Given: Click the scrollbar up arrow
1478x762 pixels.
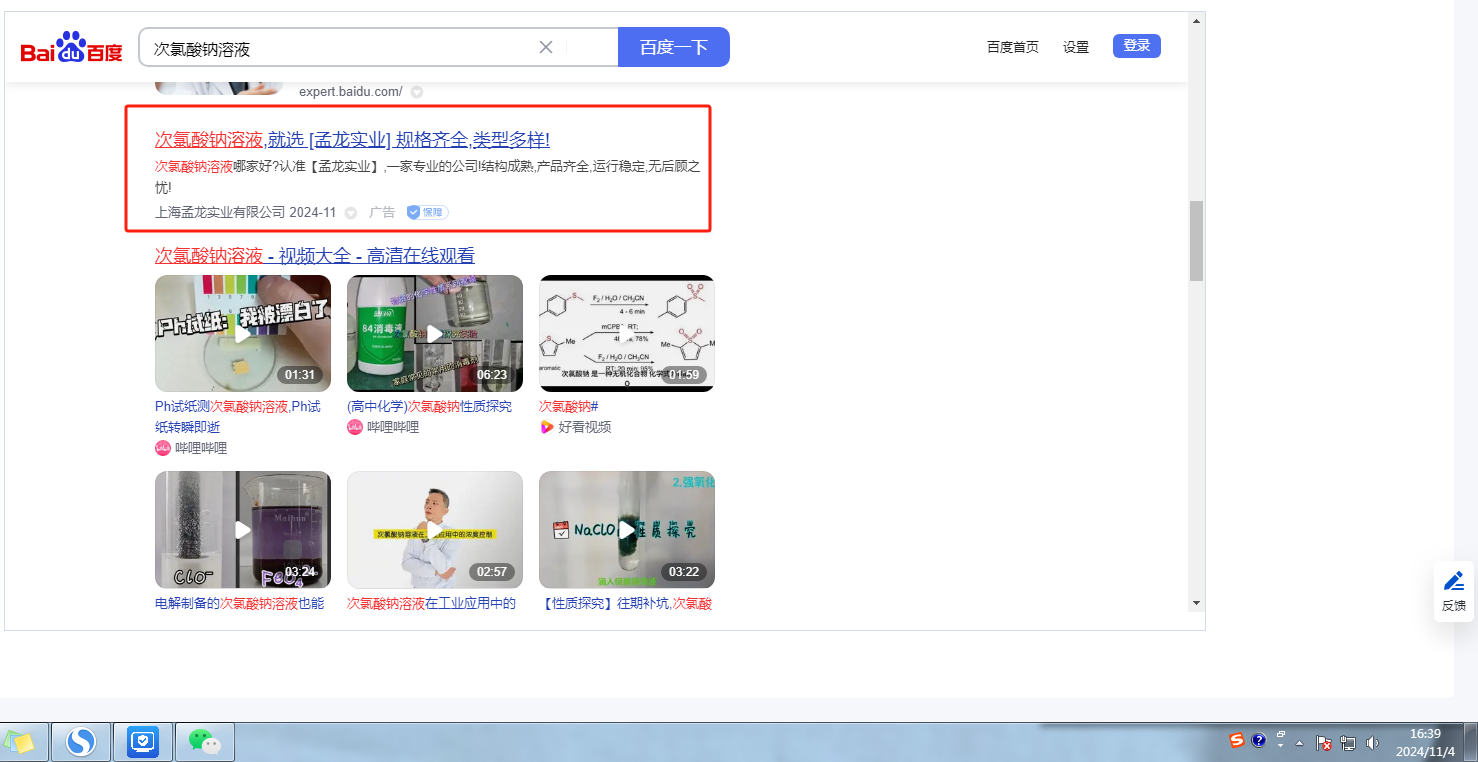Looking at the screenshot, I should click(1196, 20).
